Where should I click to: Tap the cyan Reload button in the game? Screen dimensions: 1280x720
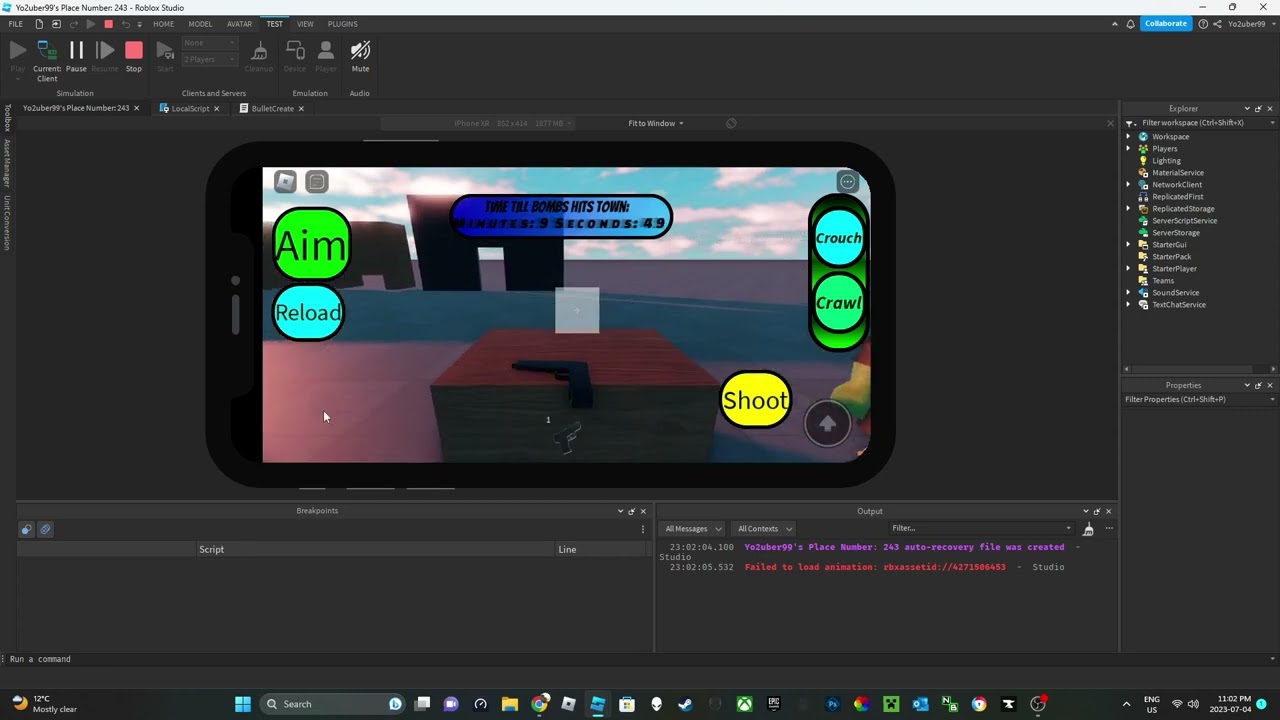[308, 313]
